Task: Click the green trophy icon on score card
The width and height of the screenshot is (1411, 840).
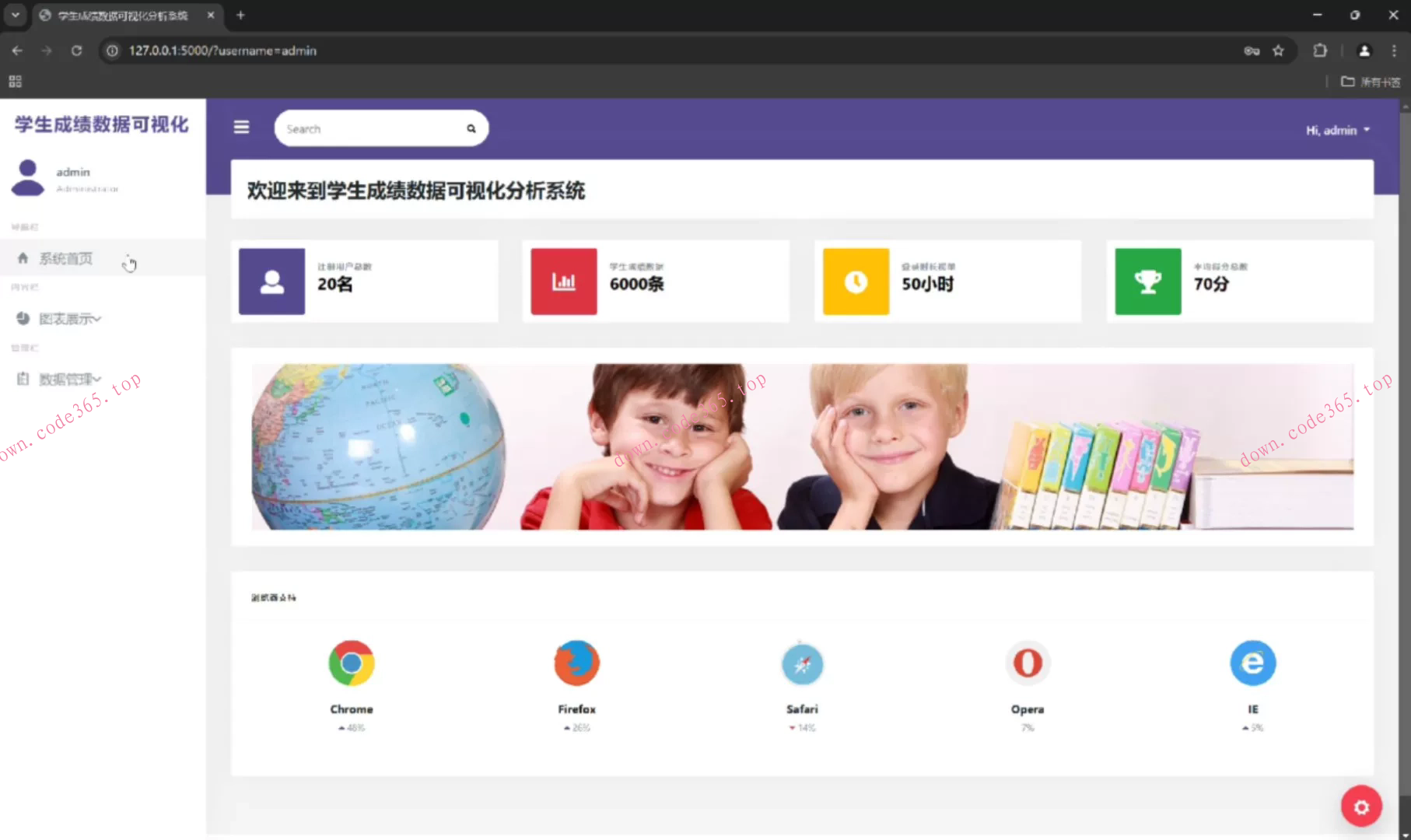Action: tap(1147, 281)
